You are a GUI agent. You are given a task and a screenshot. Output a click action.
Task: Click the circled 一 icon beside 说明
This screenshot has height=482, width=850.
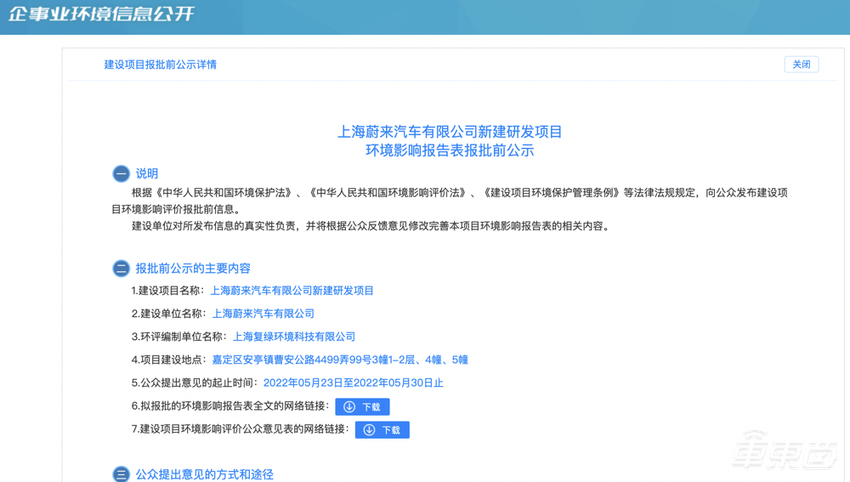(x=121, y=174)
